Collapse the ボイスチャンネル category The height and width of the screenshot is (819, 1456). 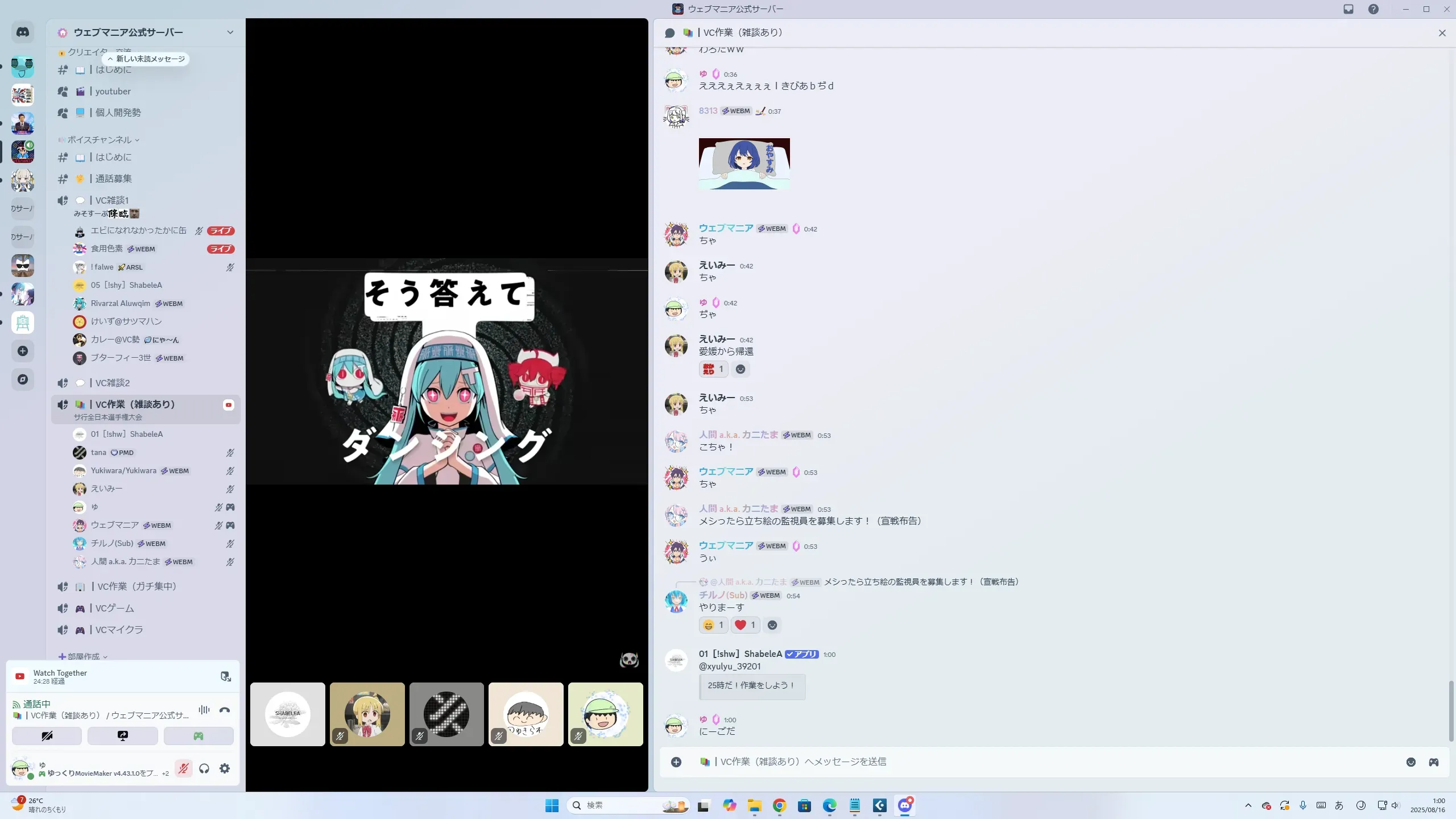100,140
